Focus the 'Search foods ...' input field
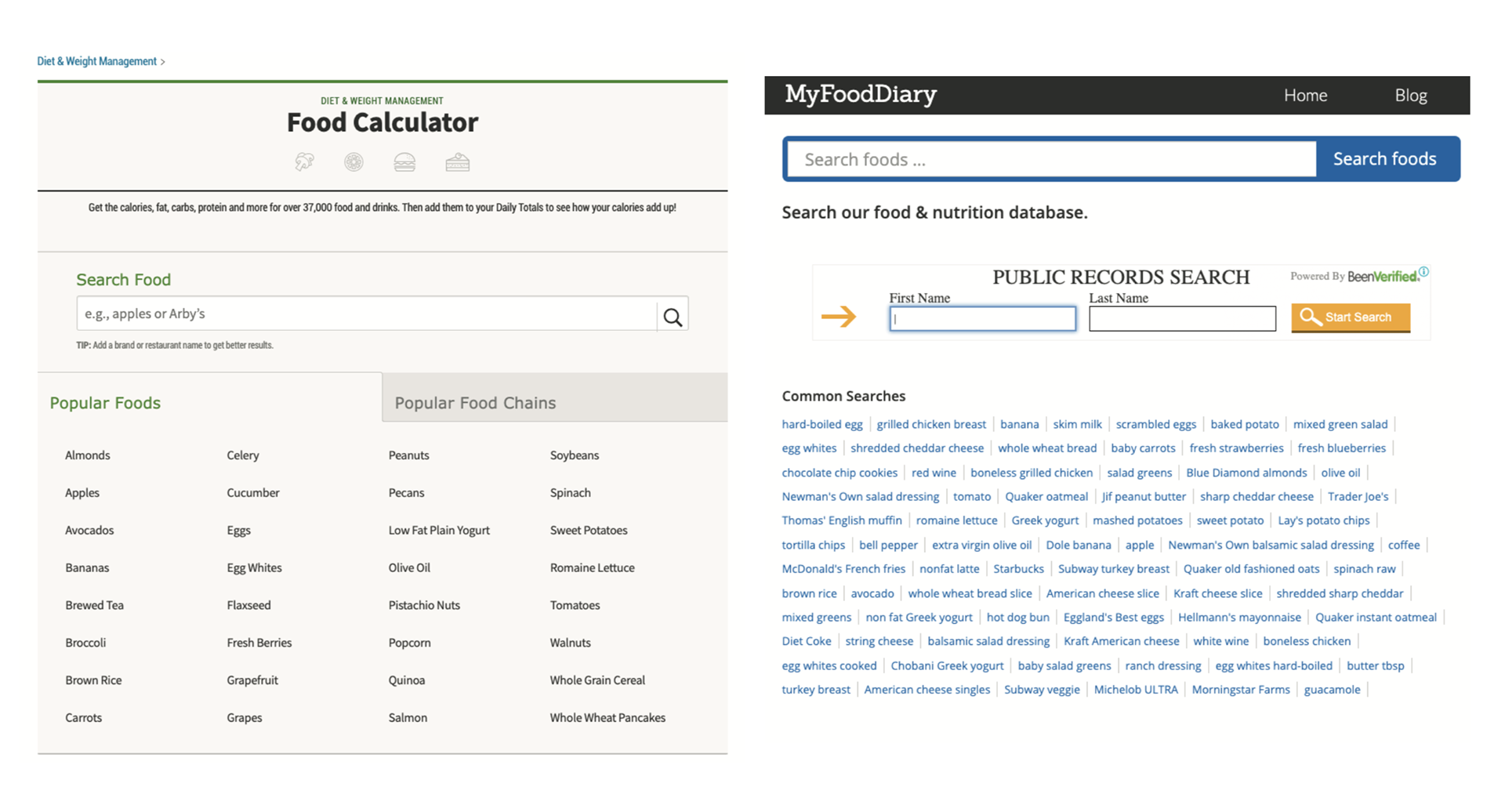Image resolution: width=1505 pixels, height=812 pixels. (x=1051, y=159)
